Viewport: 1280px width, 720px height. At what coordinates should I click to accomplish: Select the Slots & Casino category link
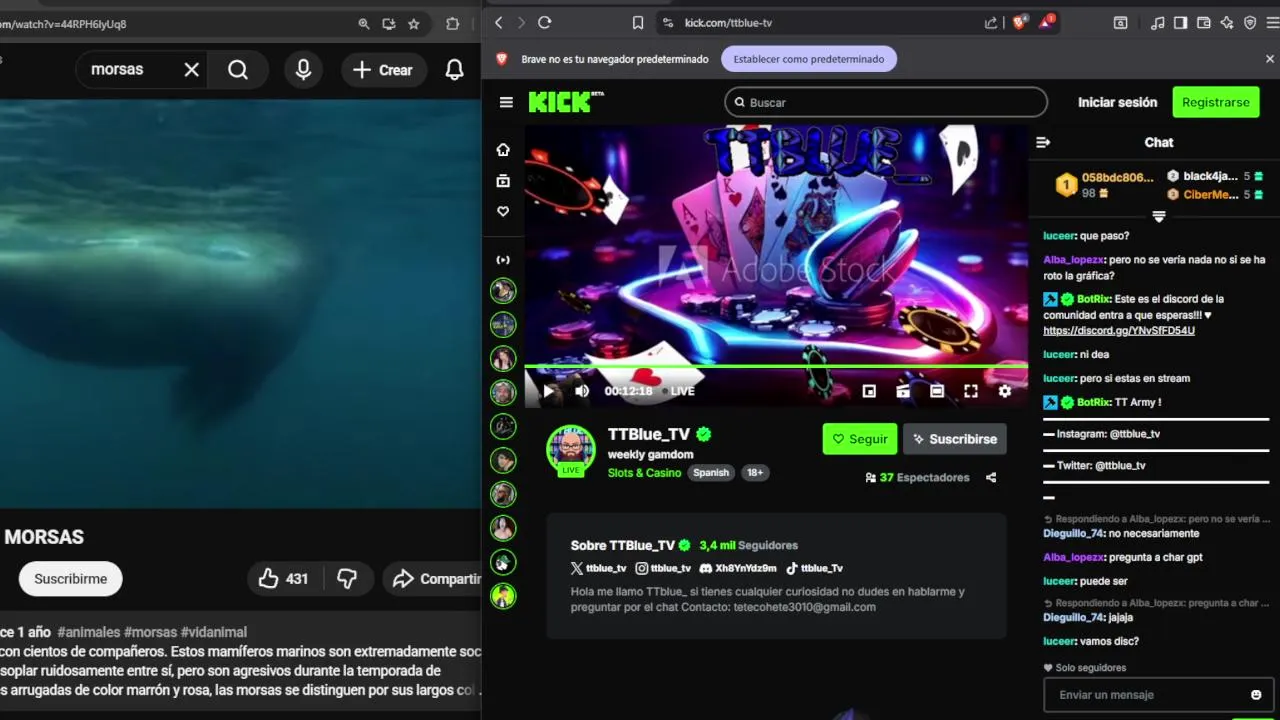click(x=644, y=473)
